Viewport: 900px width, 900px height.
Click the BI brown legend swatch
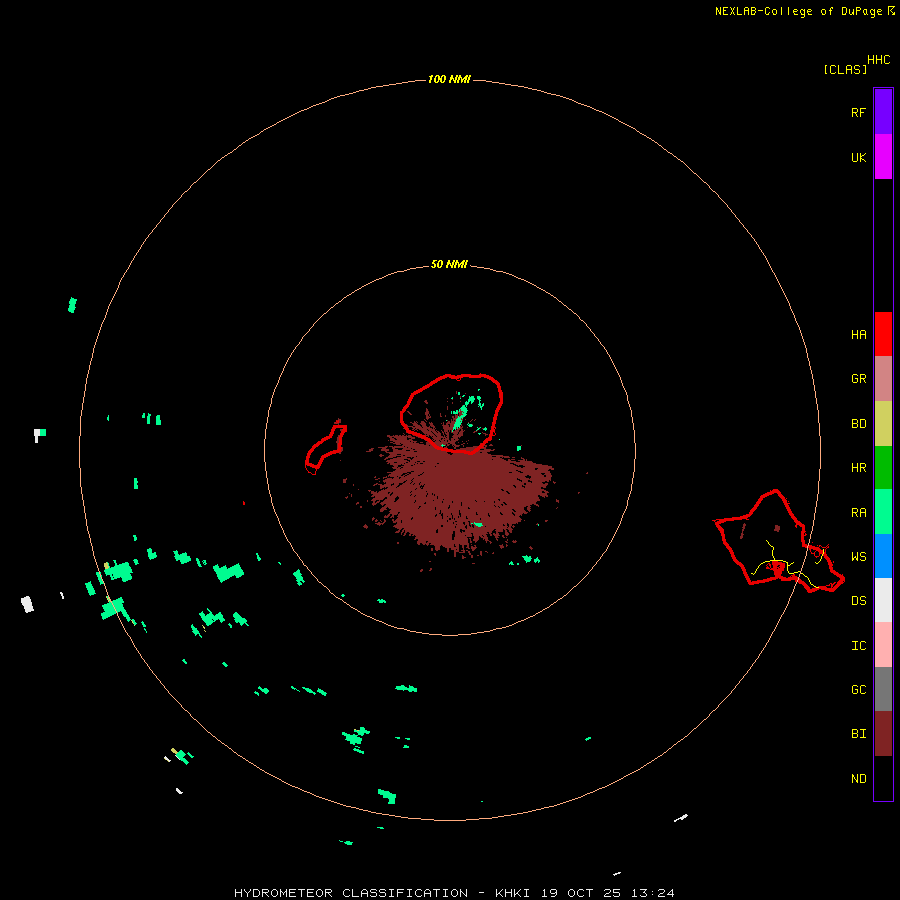click(x=883, y=734)
